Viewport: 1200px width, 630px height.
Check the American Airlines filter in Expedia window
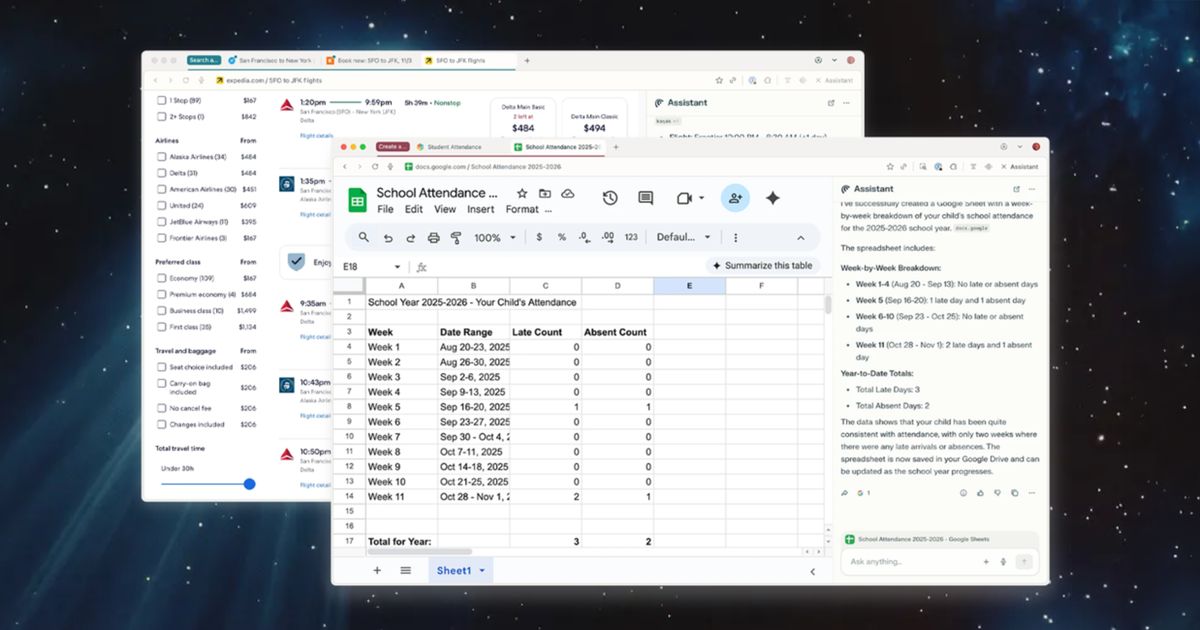click(x=163, y=189)
